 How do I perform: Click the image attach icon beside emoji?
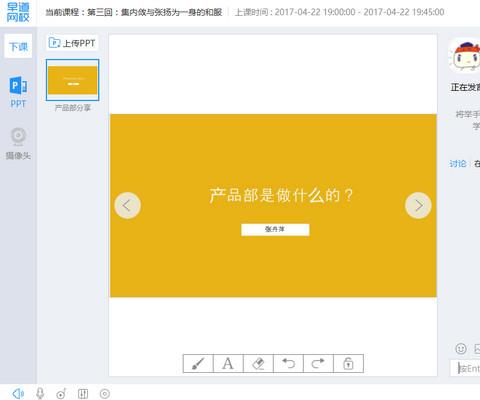coord(477,349)
